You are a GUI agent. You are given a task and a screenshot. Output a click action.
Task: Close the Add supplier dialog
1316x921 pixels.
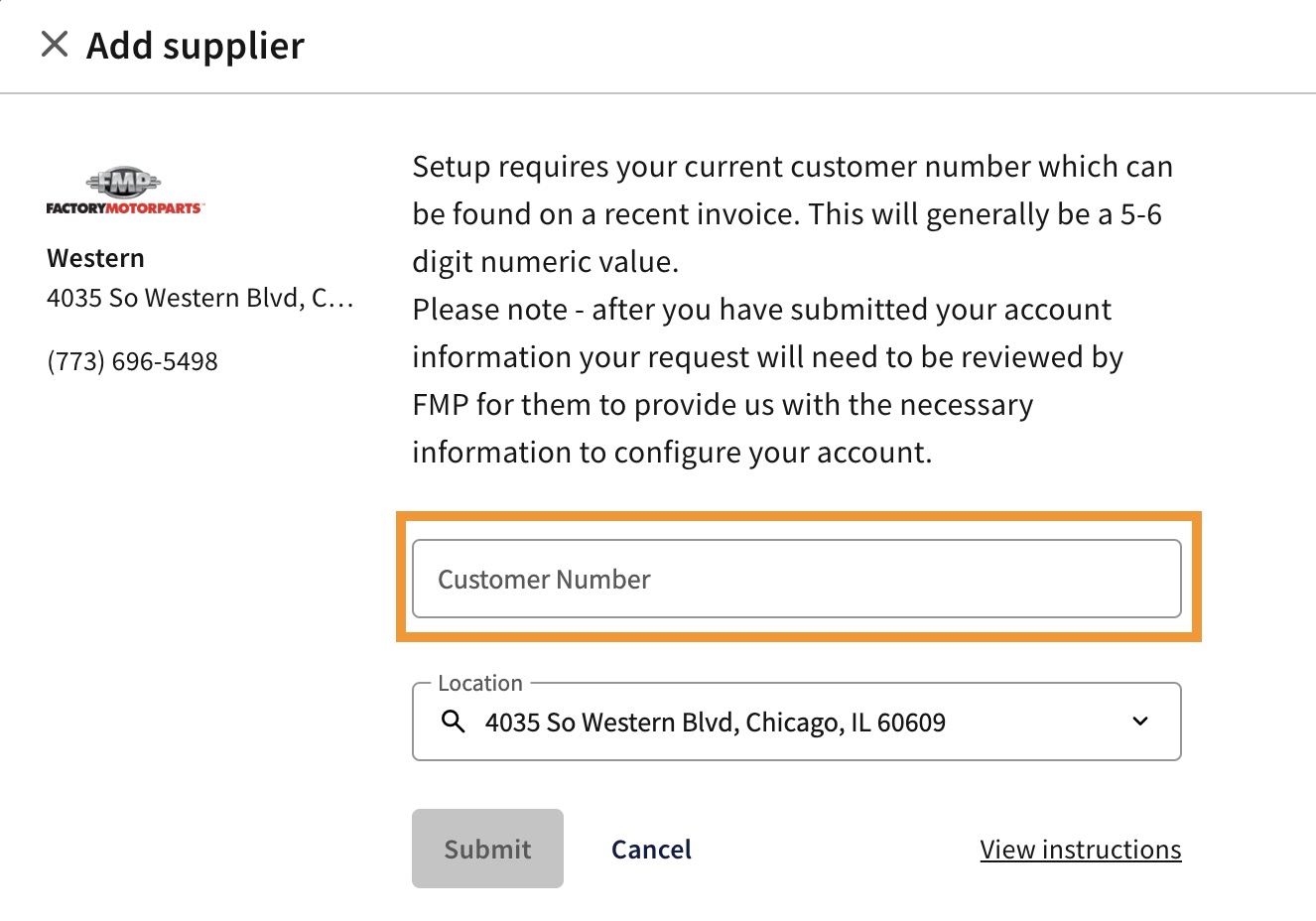click(x=55, y=45)
